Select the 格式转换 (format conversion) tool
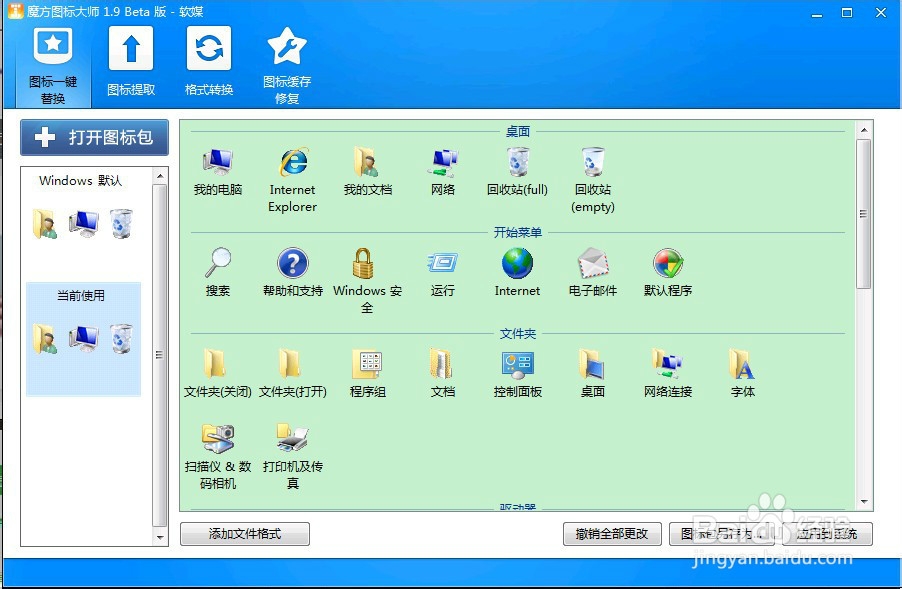This screenshot has width=902, height=589. point(208,63)
